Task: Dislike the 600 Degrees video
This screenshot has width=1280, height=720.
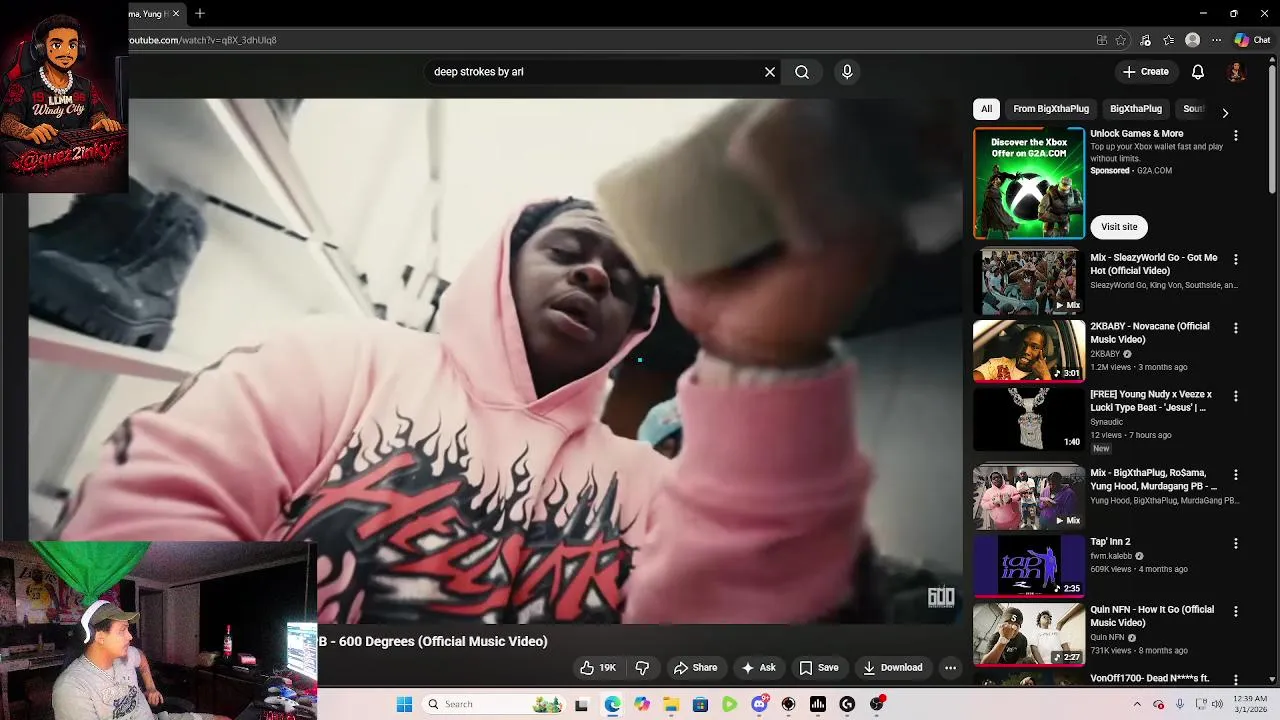Action: 642,668
